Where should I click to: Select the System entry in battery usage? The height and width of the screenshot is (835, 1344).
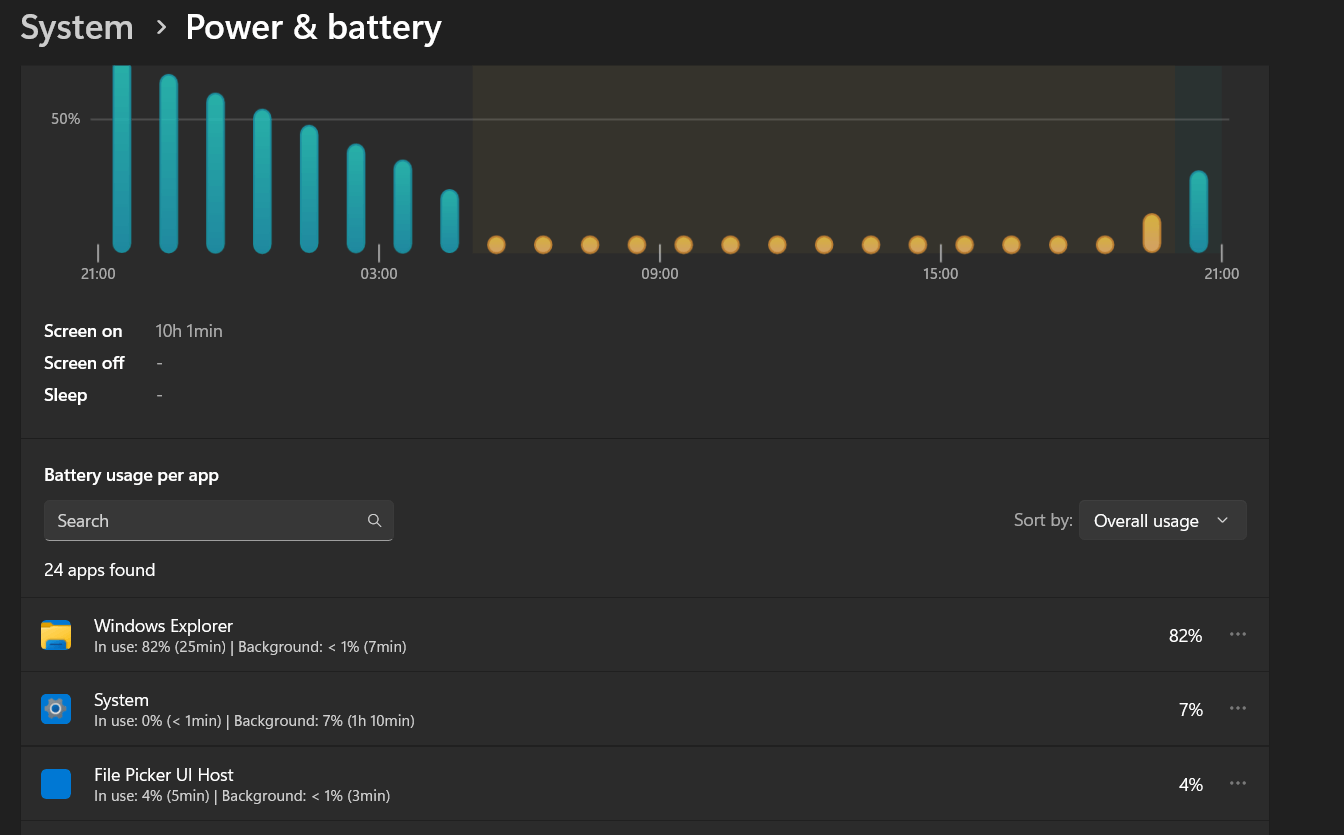tap(400, 709)
